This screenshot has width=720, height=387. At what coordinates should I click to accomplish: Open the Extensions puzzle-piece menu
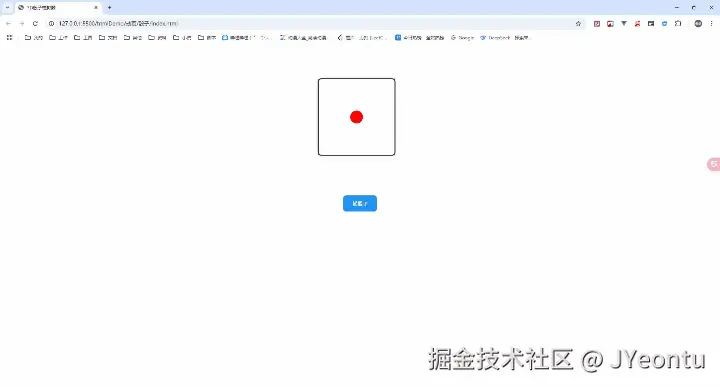pyautogui.click(x=678, y=23)
